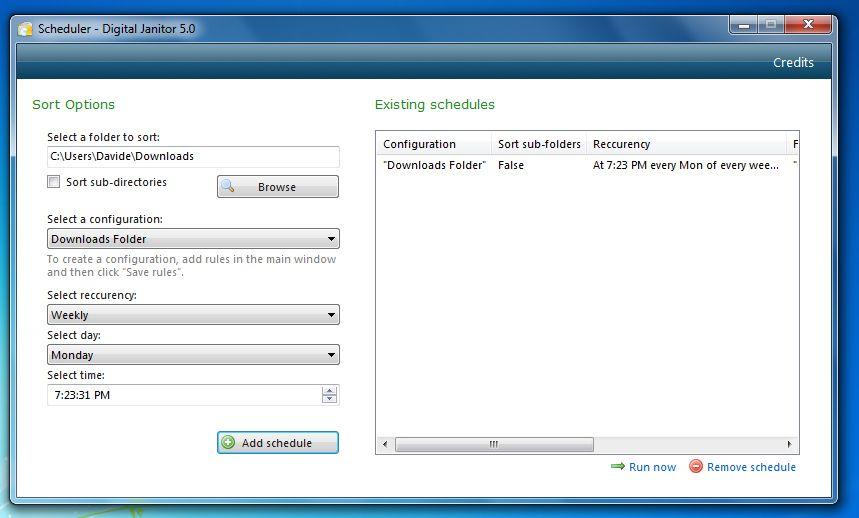Open the Select reccurency dropdown showing Weekly

click(193, 315)
